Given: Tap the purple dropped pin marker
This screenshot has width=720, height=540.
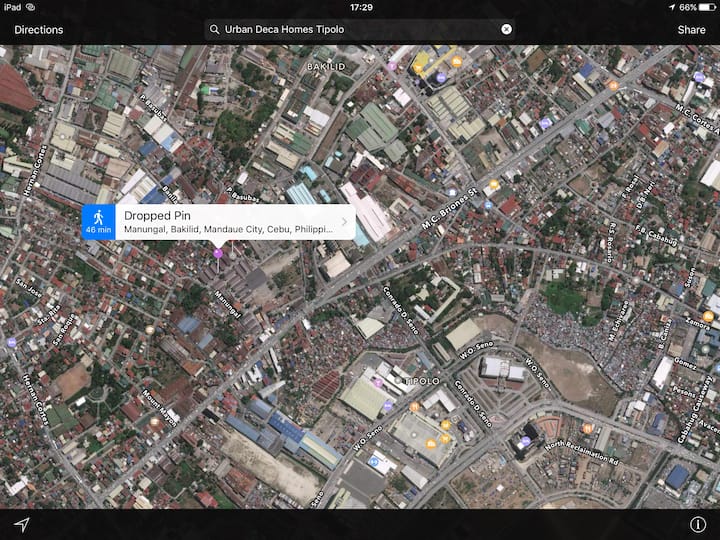Looking at the screenshot, I should (218, 254).
